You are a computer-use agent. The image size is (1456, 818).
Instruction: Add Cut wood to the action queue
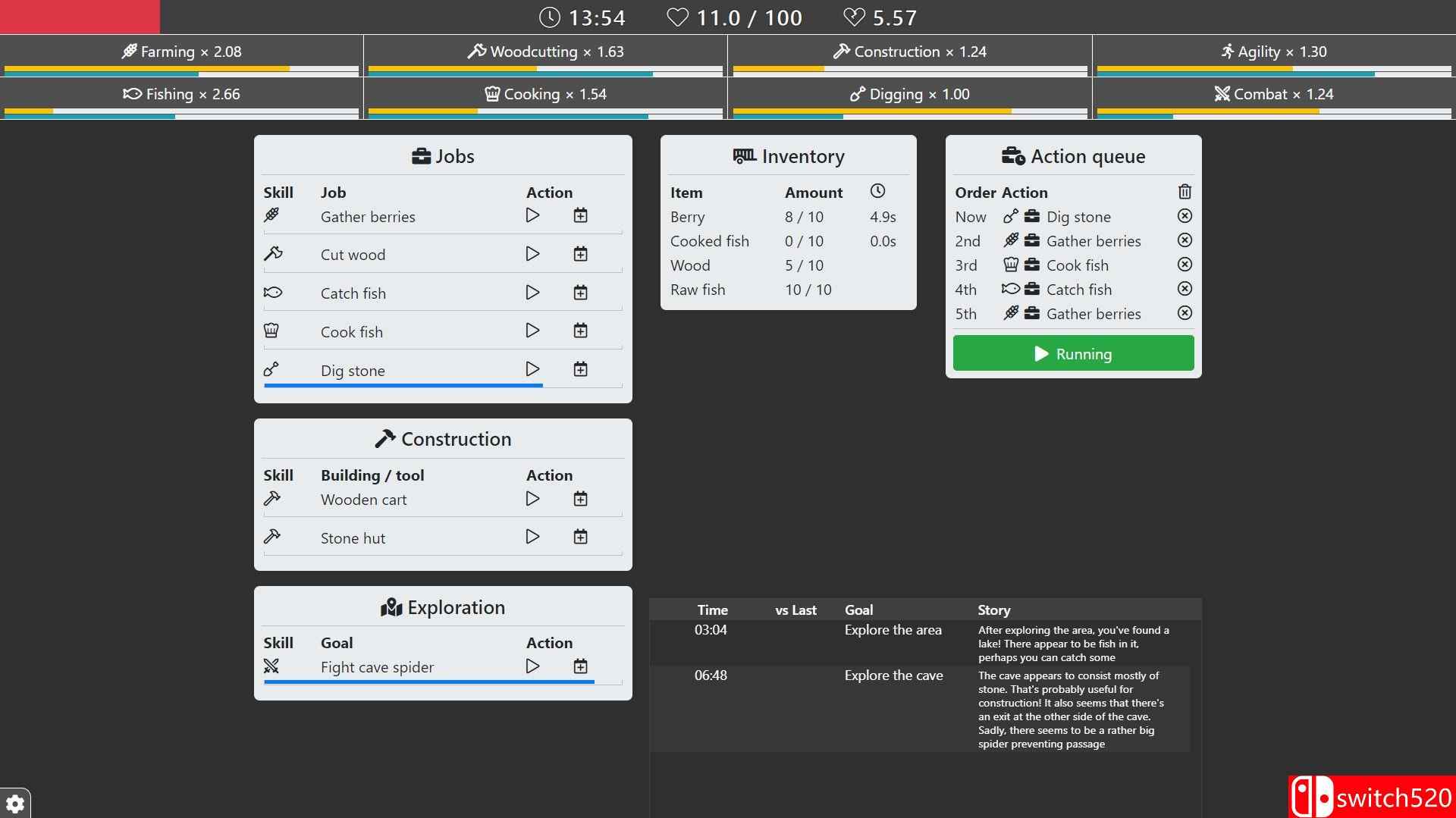click(x=580, y=255)
